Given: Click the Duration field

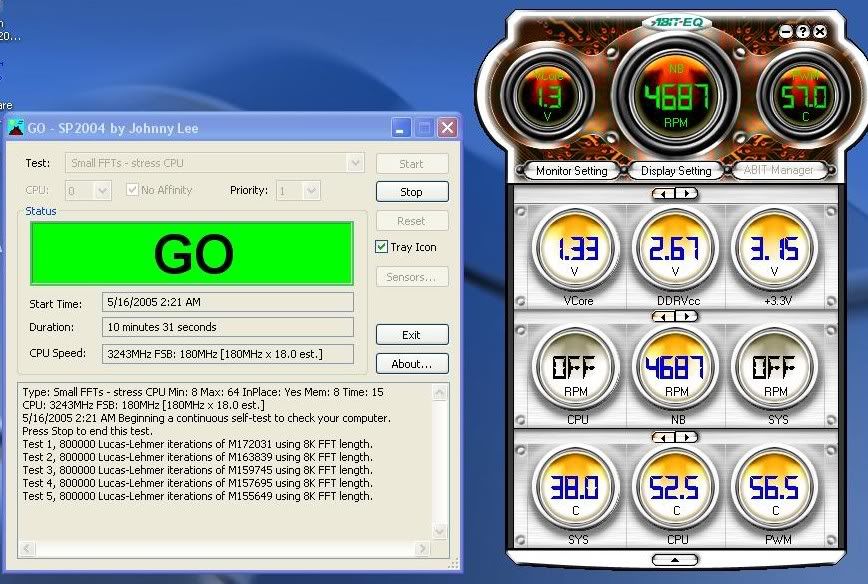Looking at the screenshot, I should pyautogui.click(x=228, y=327).
